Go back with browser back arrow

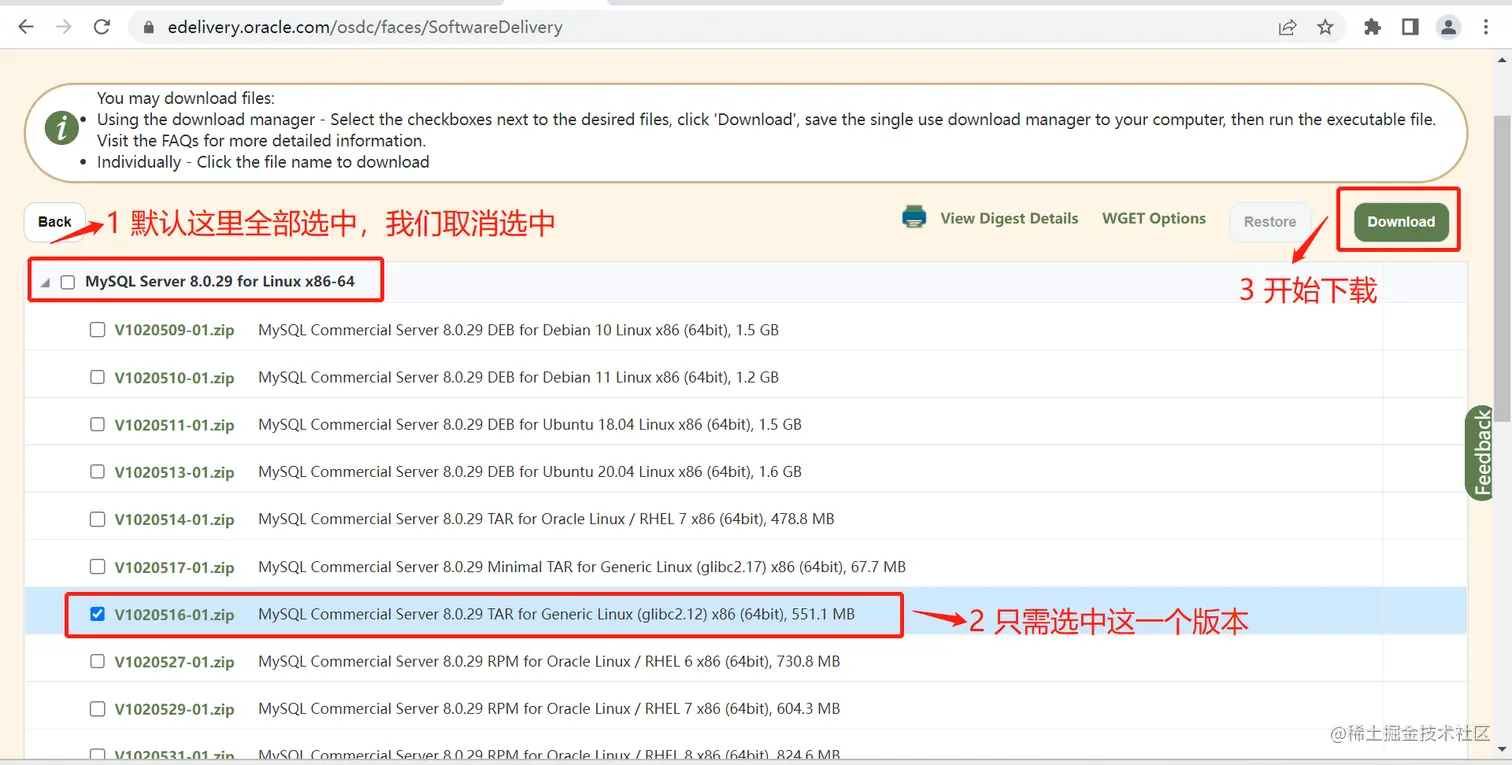coord(26,27)
